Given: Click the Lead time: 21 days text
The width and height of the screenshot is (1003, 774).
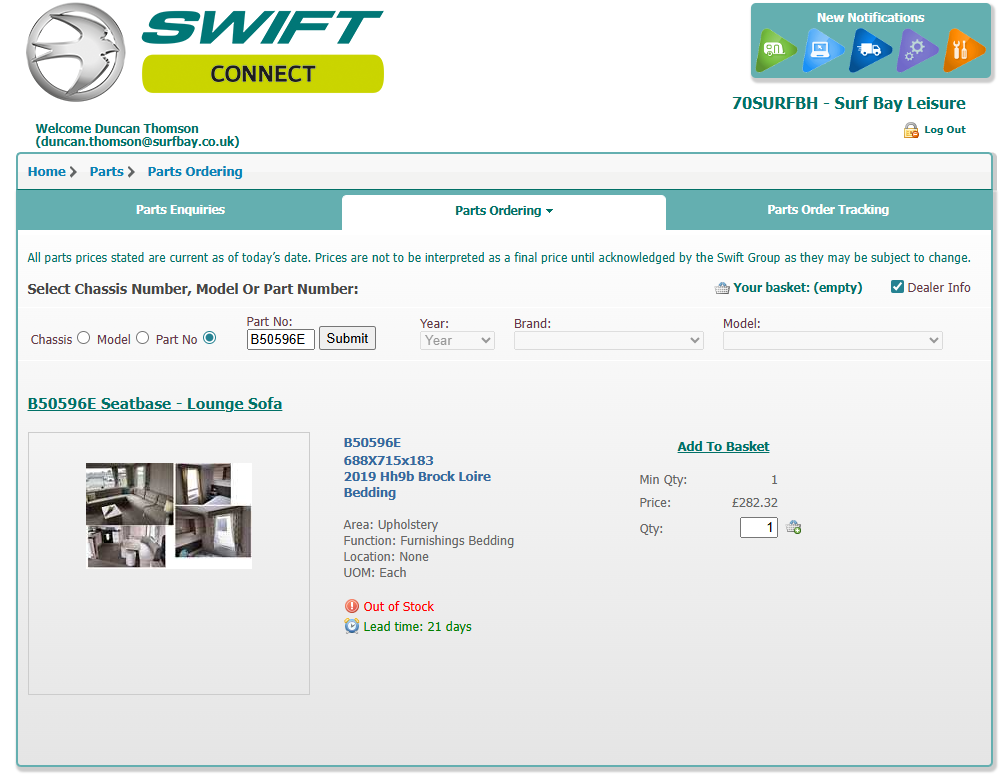Looking at the screenshot, I should point(418,627).
